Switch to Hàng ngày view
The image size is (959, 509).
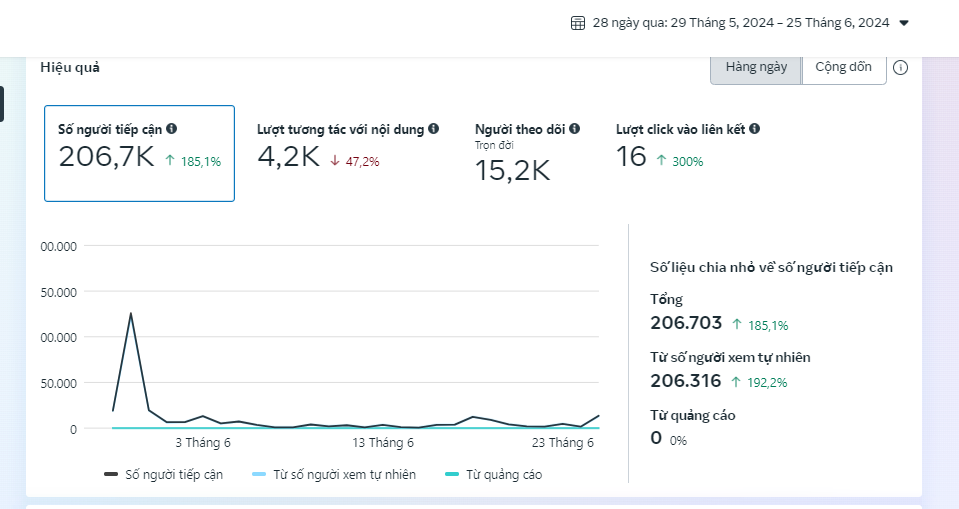point(756,67)
